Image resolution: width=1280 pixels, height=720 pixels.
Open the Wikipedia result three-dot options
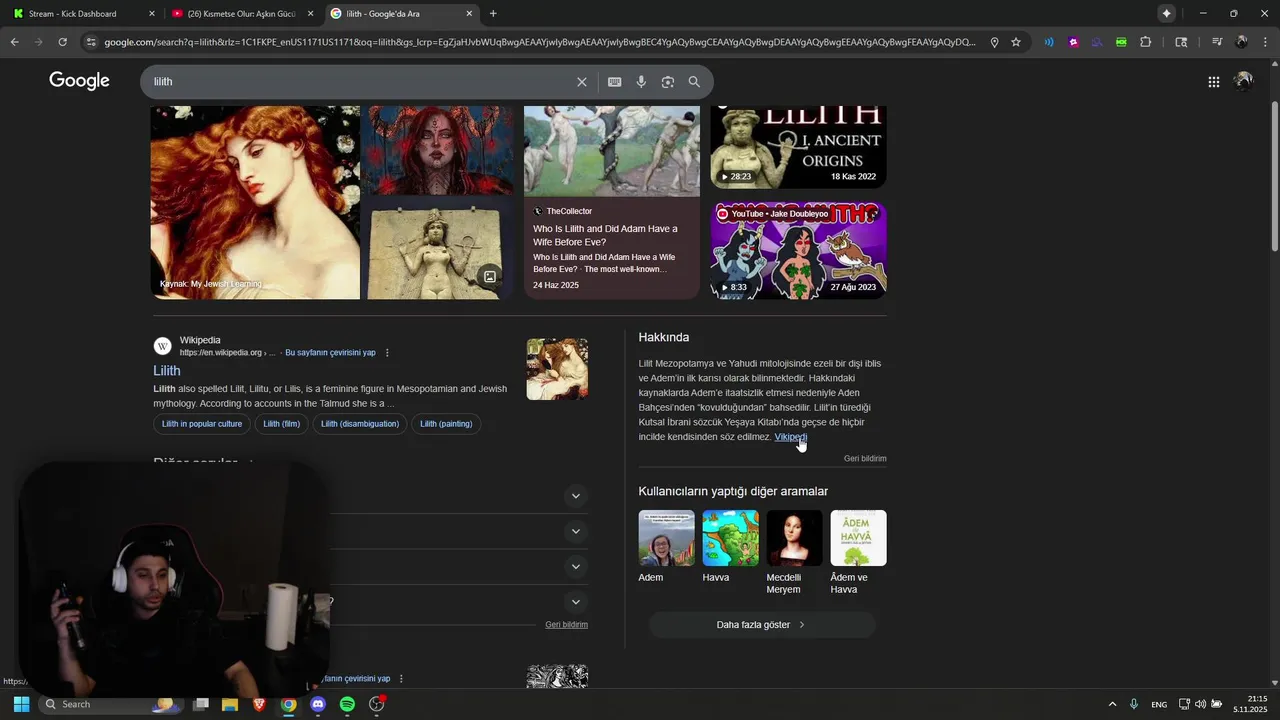point(387,352)
